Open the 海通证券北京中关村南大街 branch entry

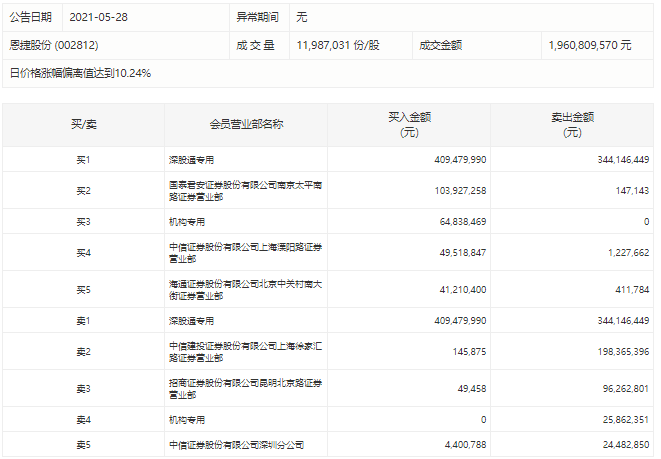point(246,289)
